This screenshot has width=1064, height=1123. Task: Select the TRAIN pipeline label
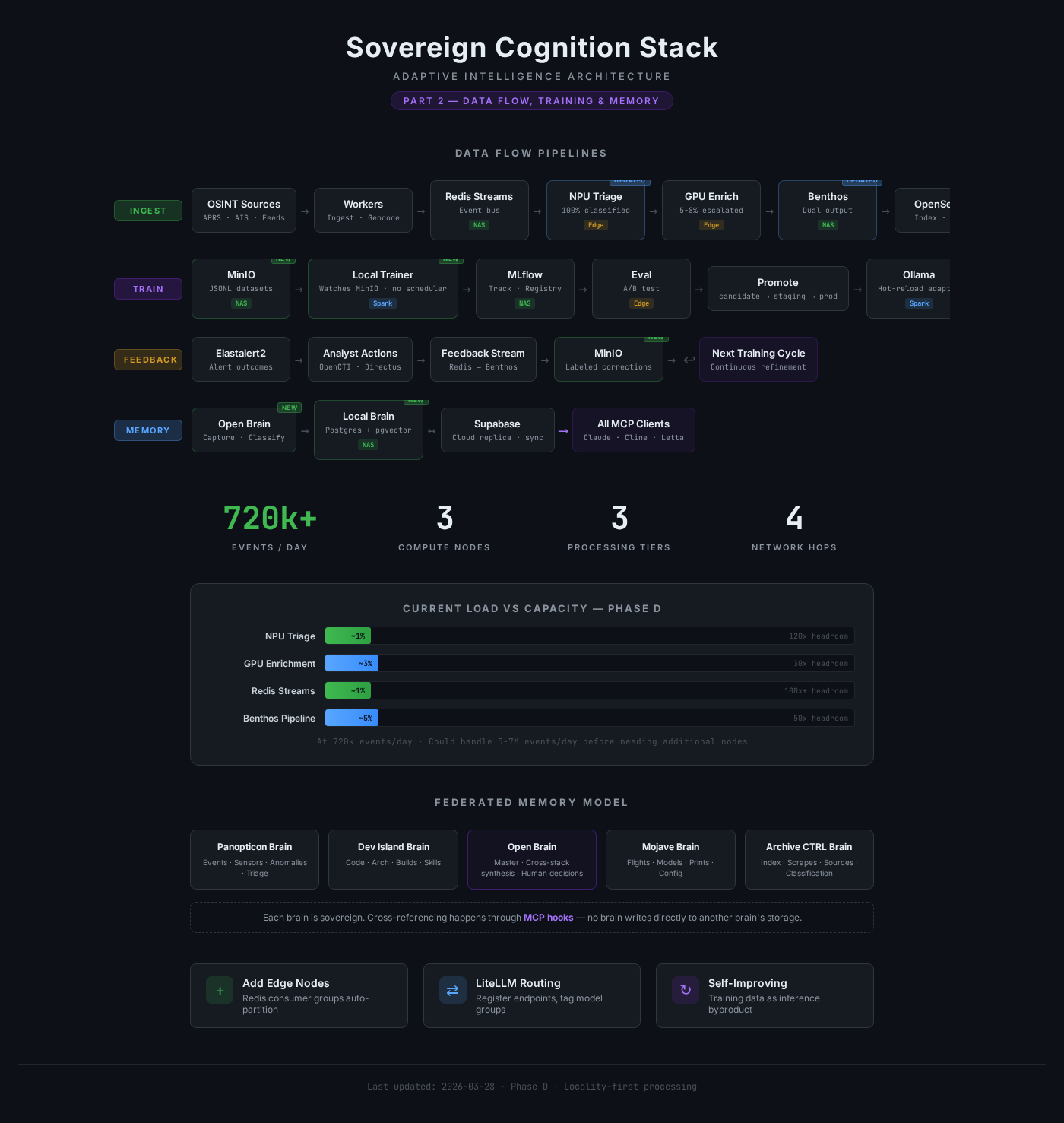click(x=148, y=289)
